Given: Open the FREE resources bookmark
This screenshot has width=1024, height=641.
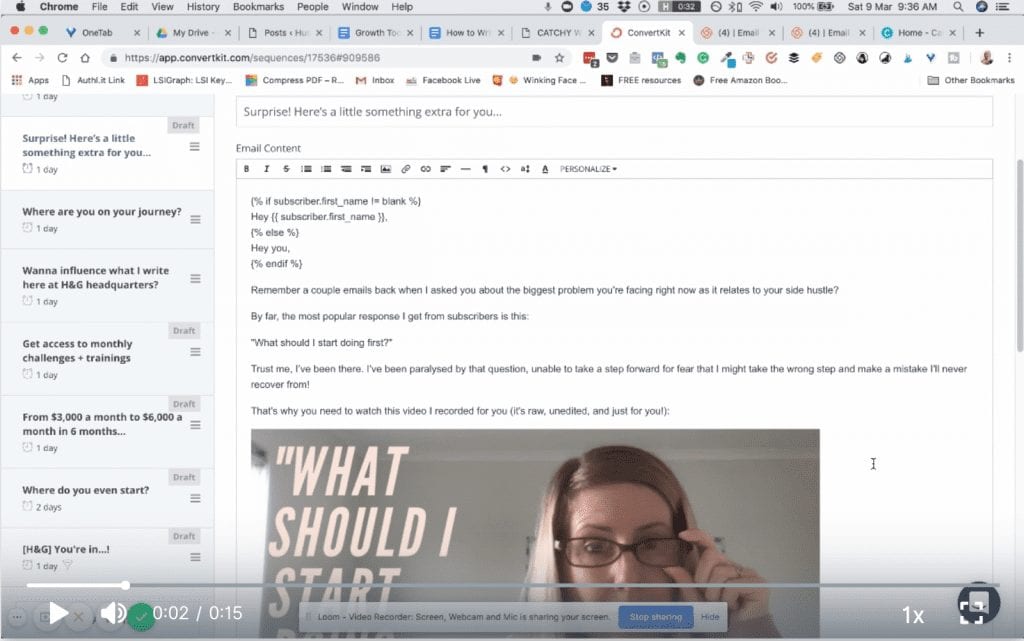Looking at the screenshot, I should (641, 80).
